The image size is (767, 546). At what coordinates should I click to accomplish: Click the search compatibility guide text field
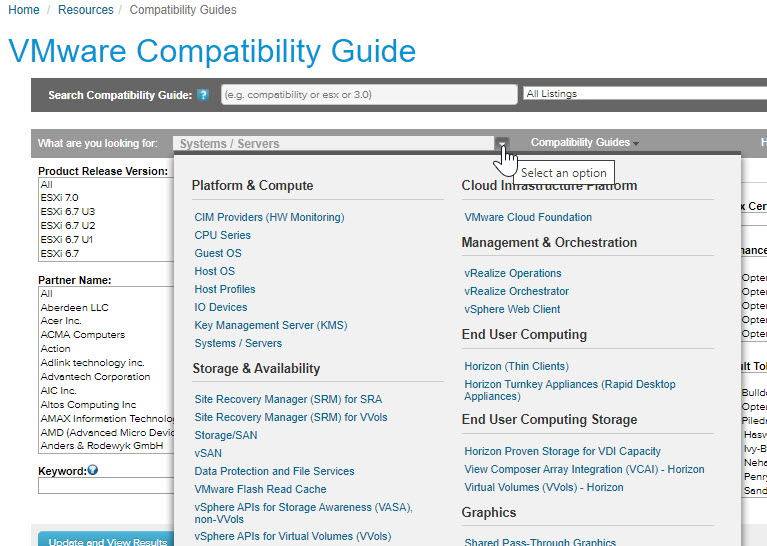[368, 94]
